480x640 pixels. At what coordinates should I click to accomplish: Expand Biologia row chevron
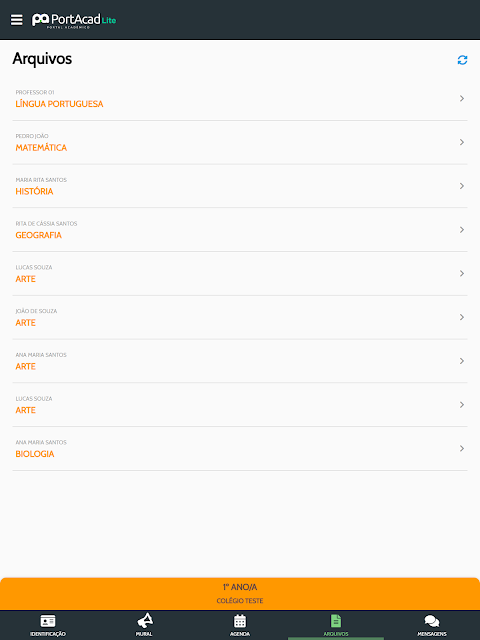[462, 448]
